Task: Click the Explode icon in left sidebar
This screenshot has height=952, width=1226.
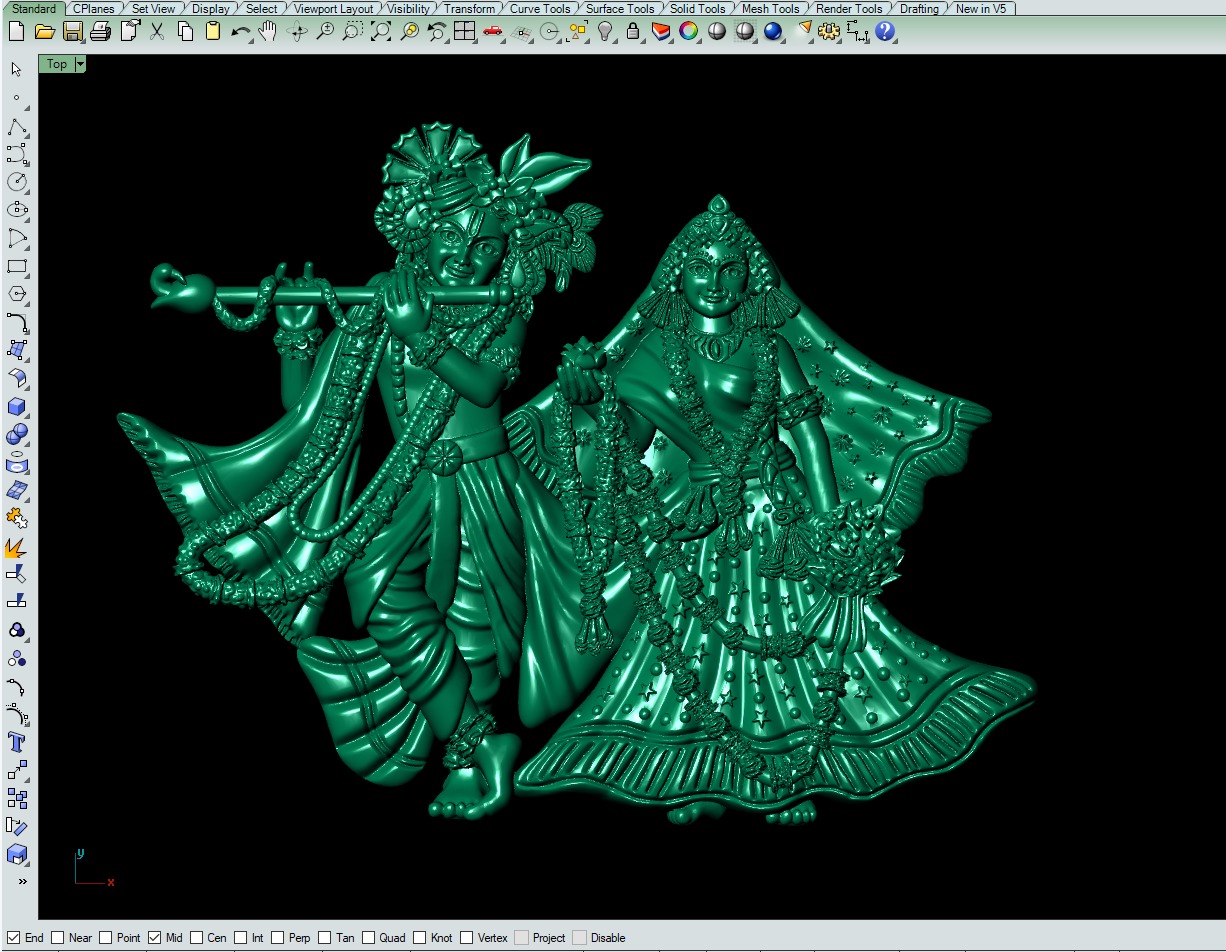Action: 17,547
